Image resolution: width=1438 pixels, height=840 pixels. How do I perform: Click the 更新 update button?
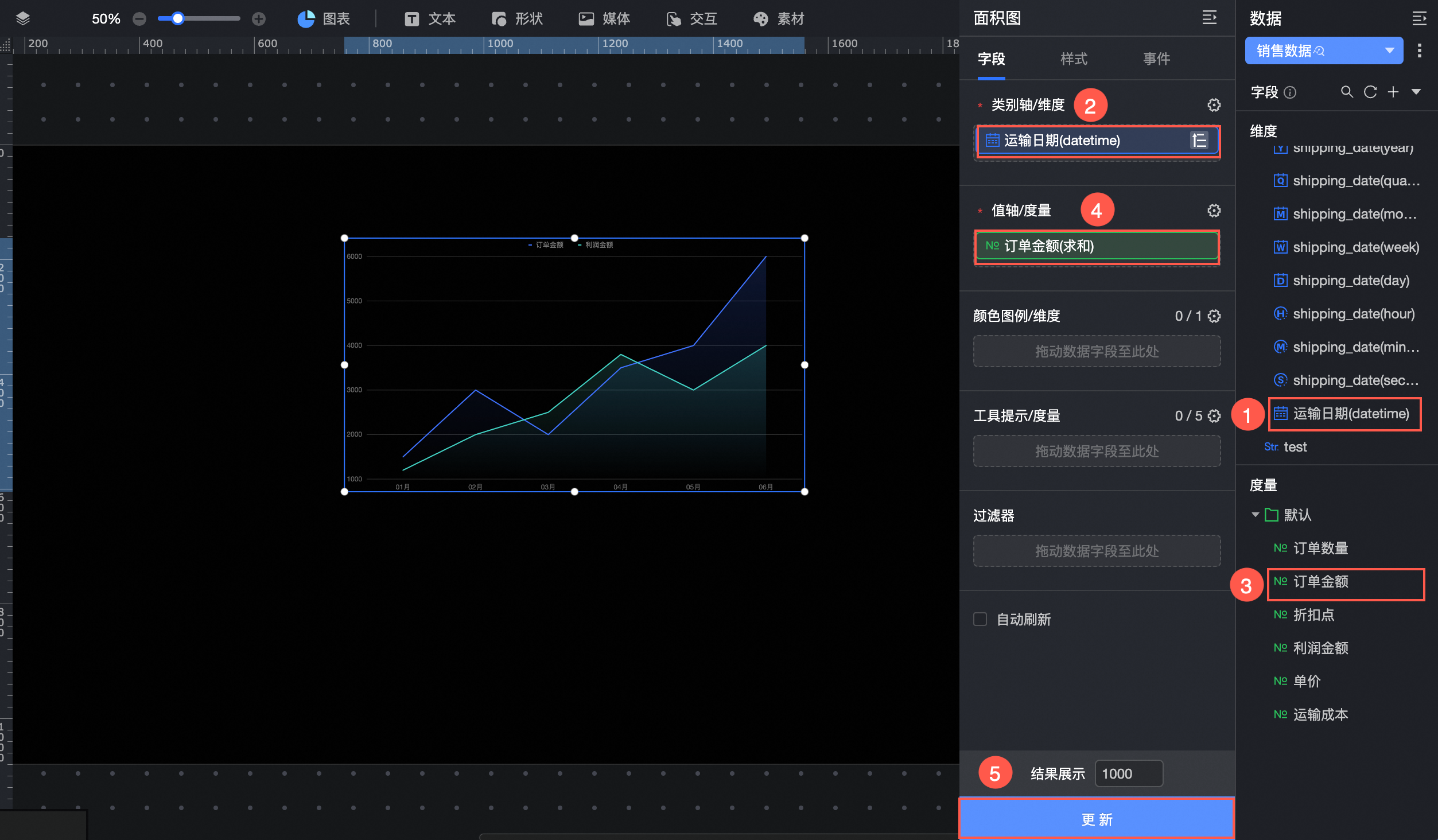(1097, 819)
